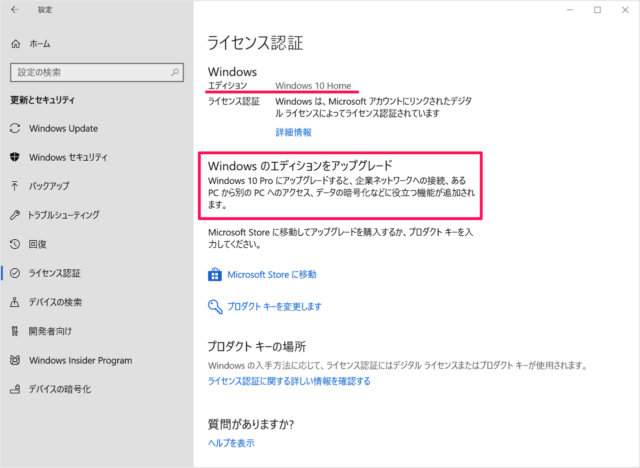Click the バックアップ upload arrow icon
Viewport: 640px width, 468px height.
pos(15,186)
